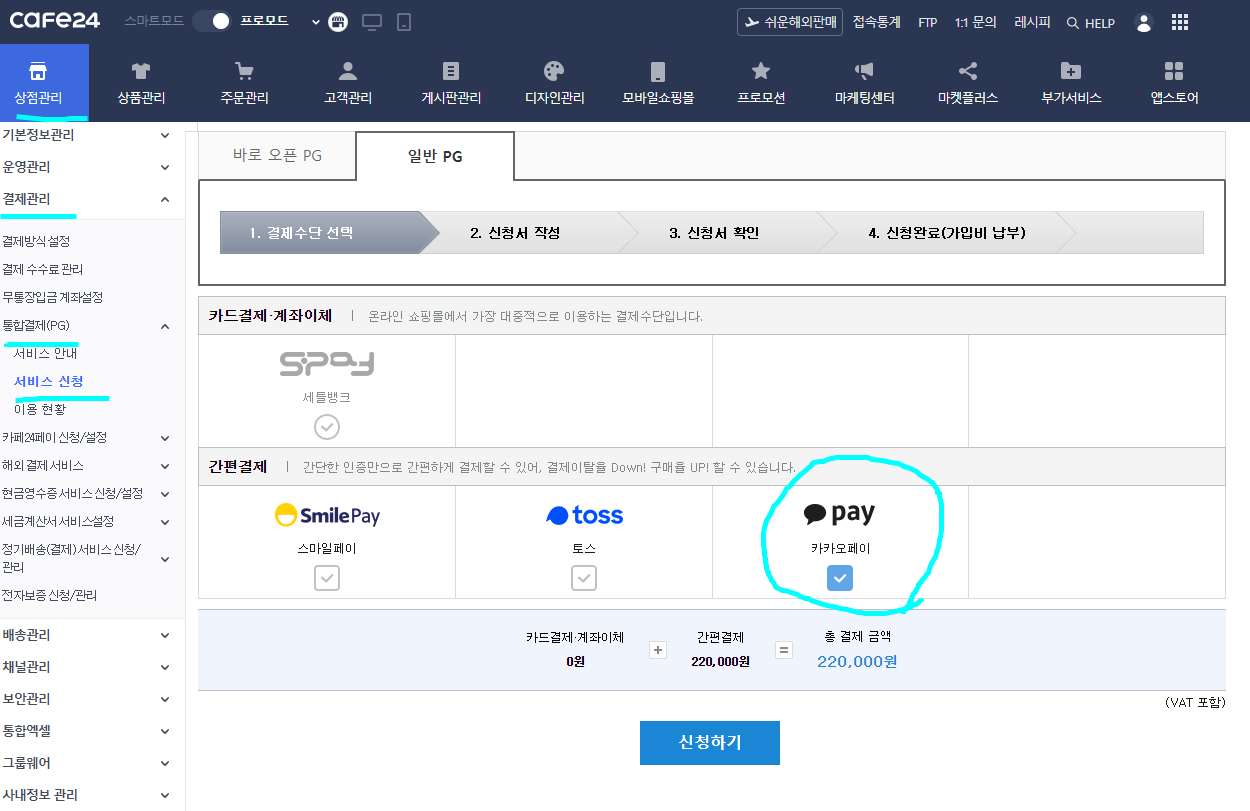Check the 토스 checkbox
The height and width of the screenshot is (811, 1250).
(584, 578)
